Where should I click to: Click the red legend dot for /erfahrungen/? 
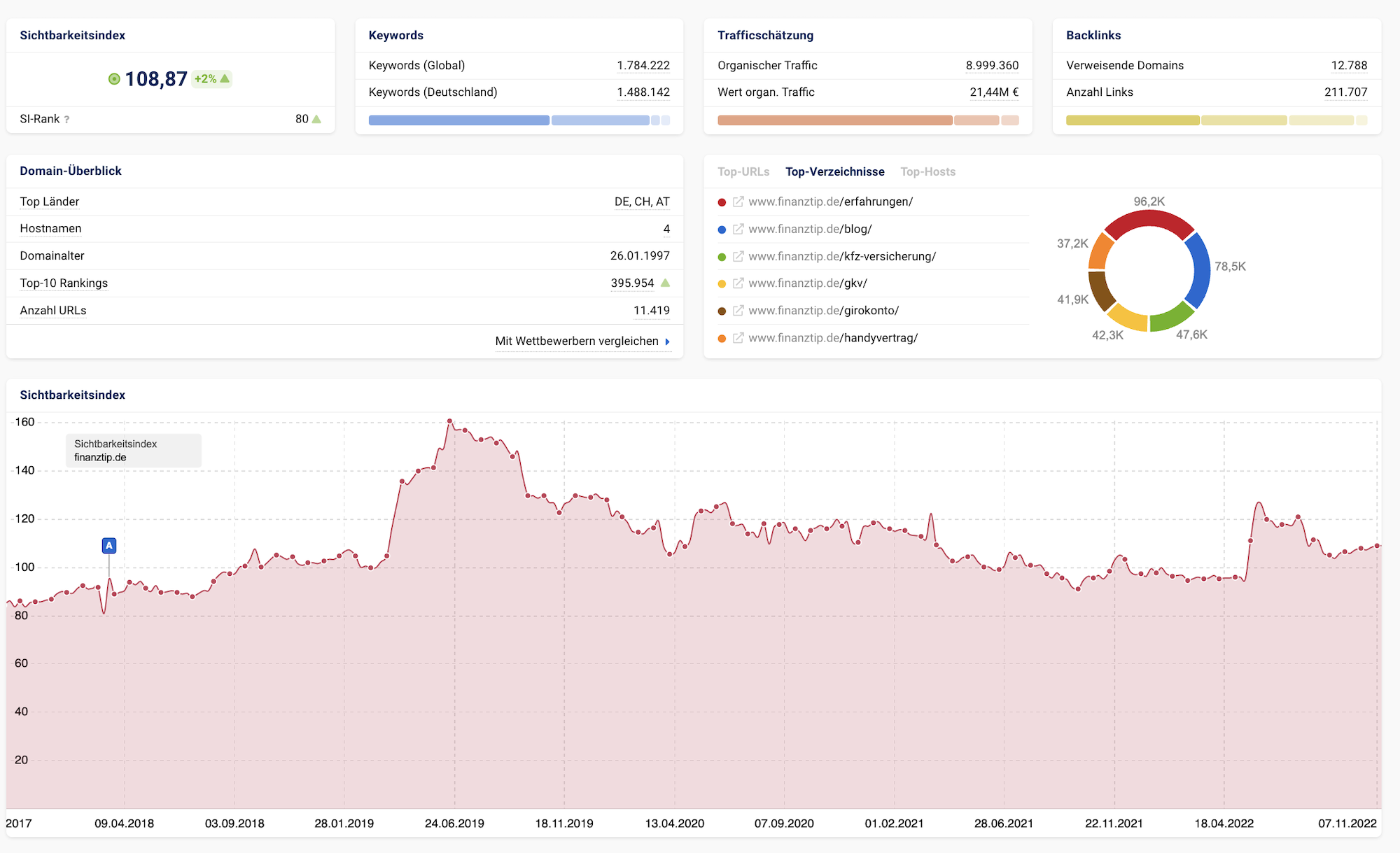(722, 202)
